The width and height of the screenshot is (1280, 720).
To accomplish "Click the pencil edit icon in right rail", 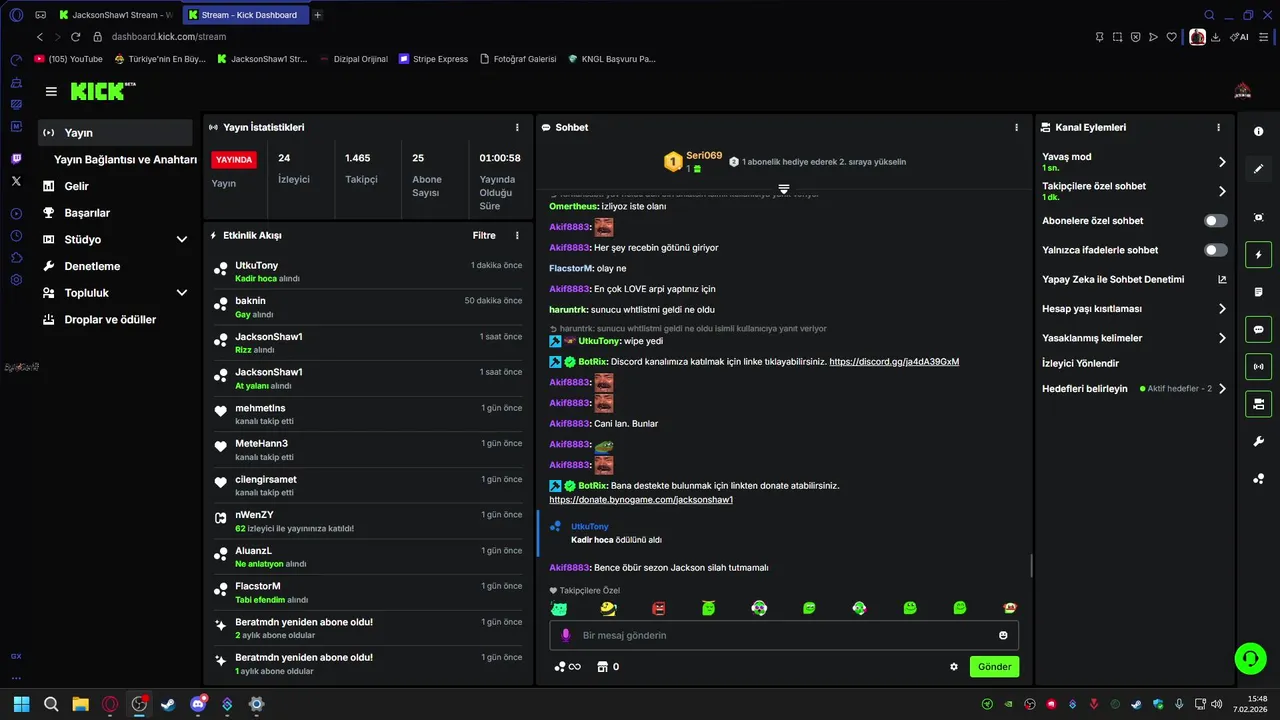I will click(1258, 169).
